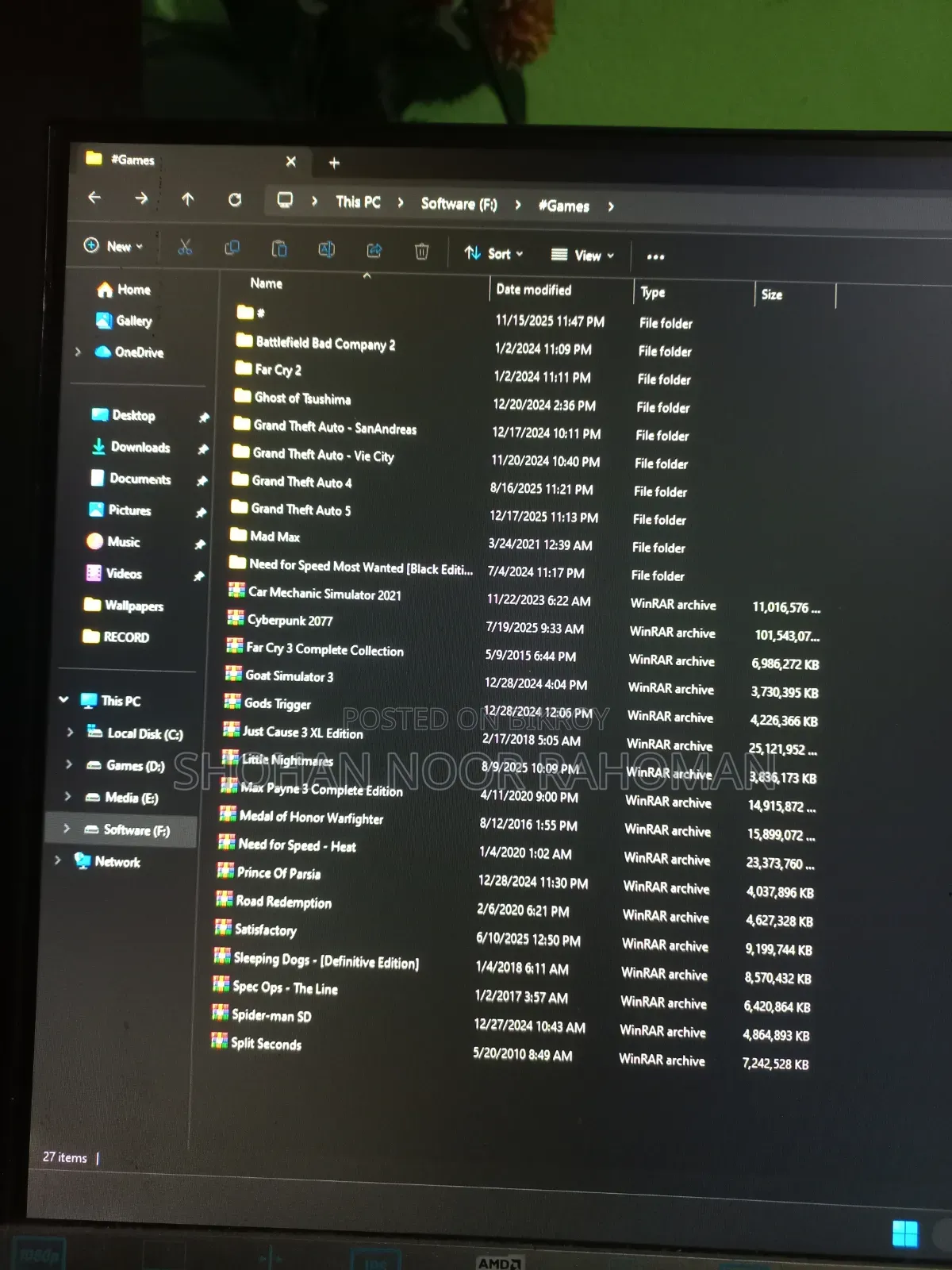952x1270 pixels.
Task: Sort by Date modified column header
Action: 534,290
